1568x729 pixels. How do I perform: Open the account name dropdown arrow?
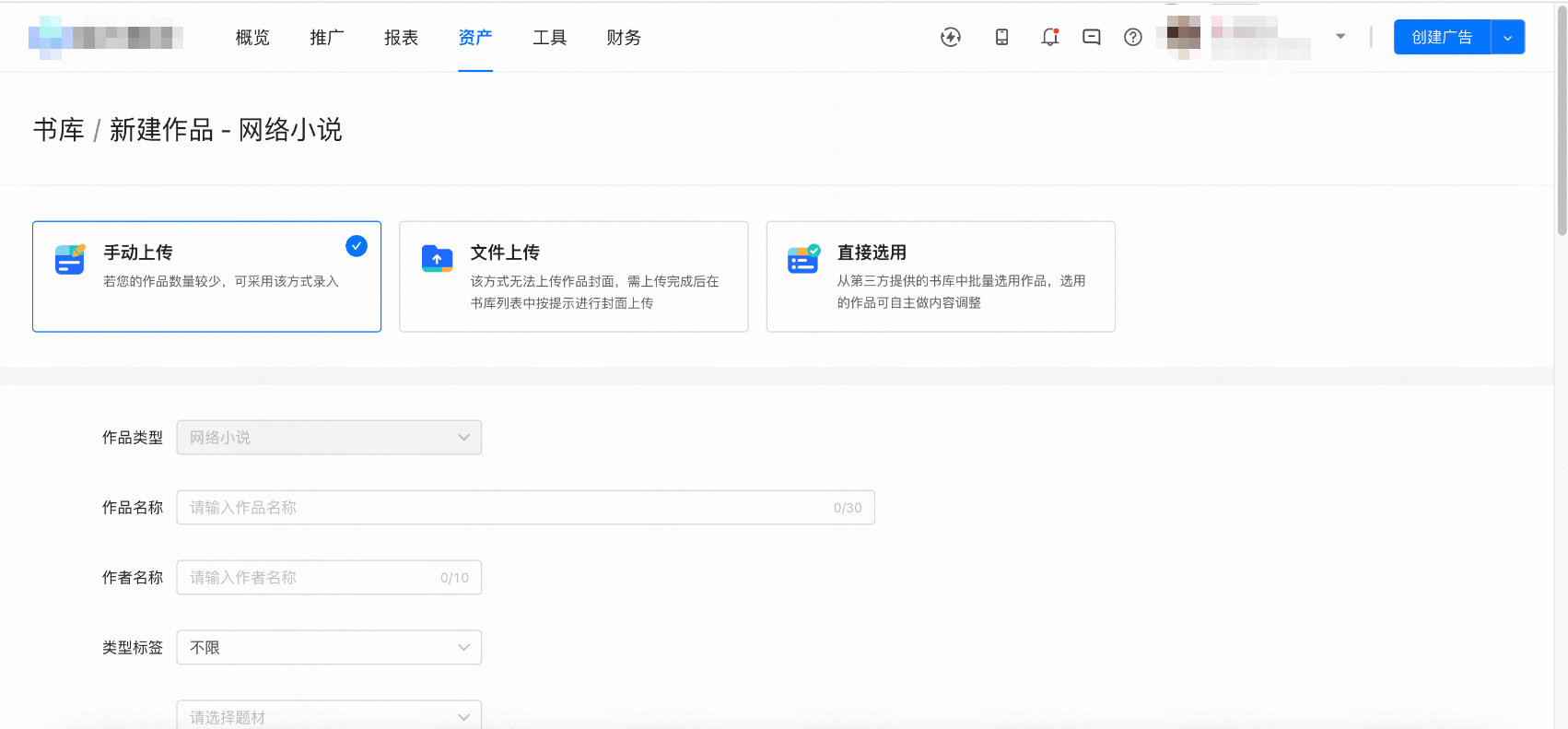1340,37
